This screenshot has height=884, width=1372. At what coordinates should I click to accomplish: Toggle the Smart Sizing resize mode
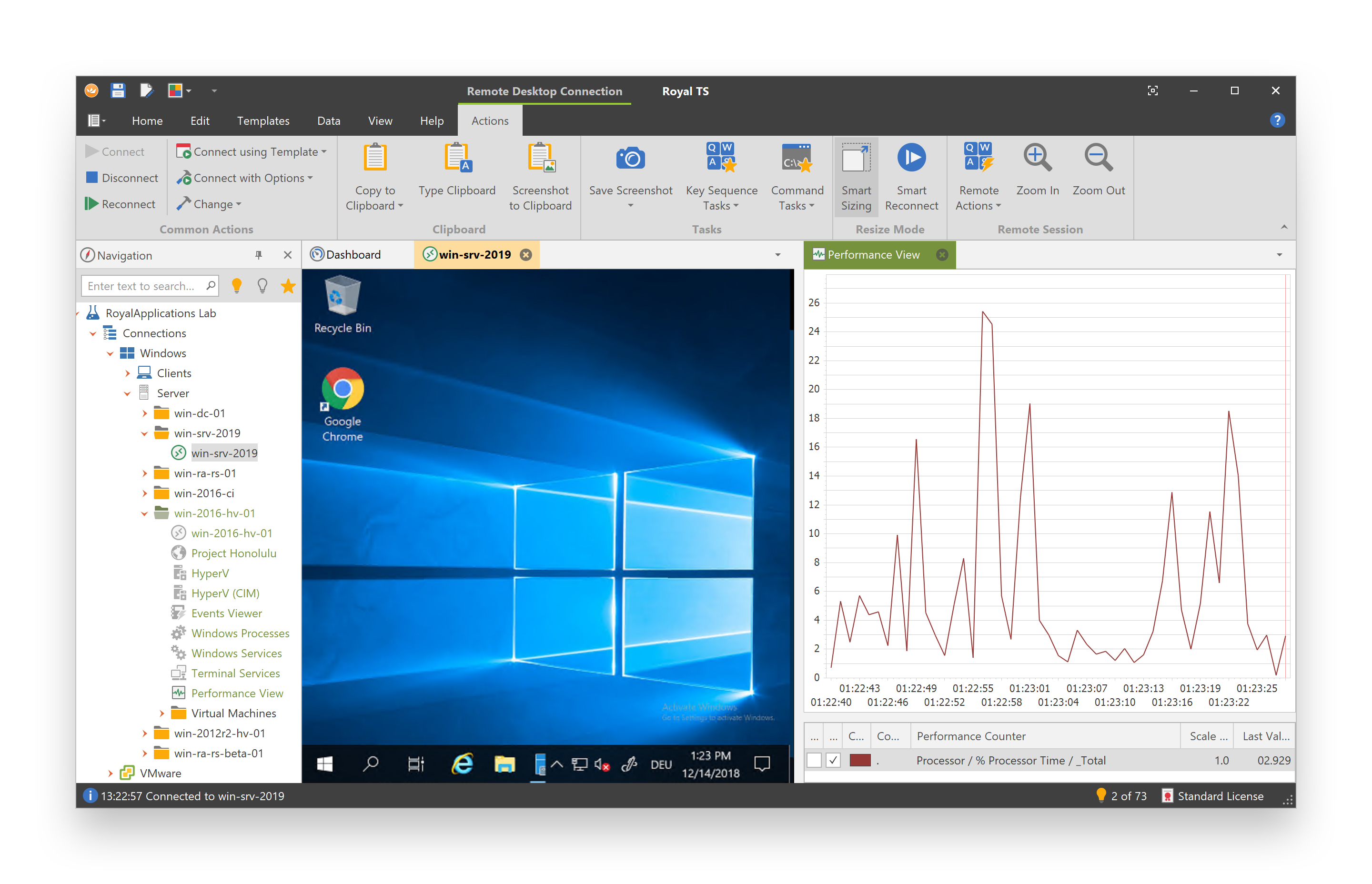pyautogui.click(x=855, y=177)
